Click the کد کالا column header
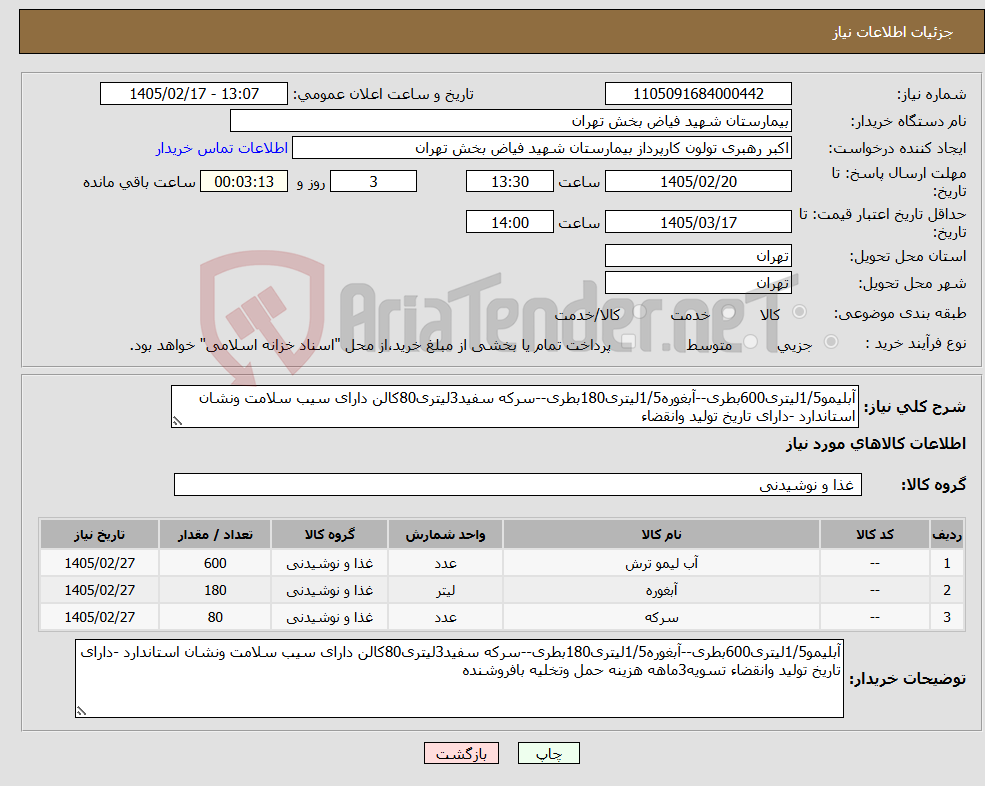The height and width of the screenshot is (786, 985). [874, 535]
